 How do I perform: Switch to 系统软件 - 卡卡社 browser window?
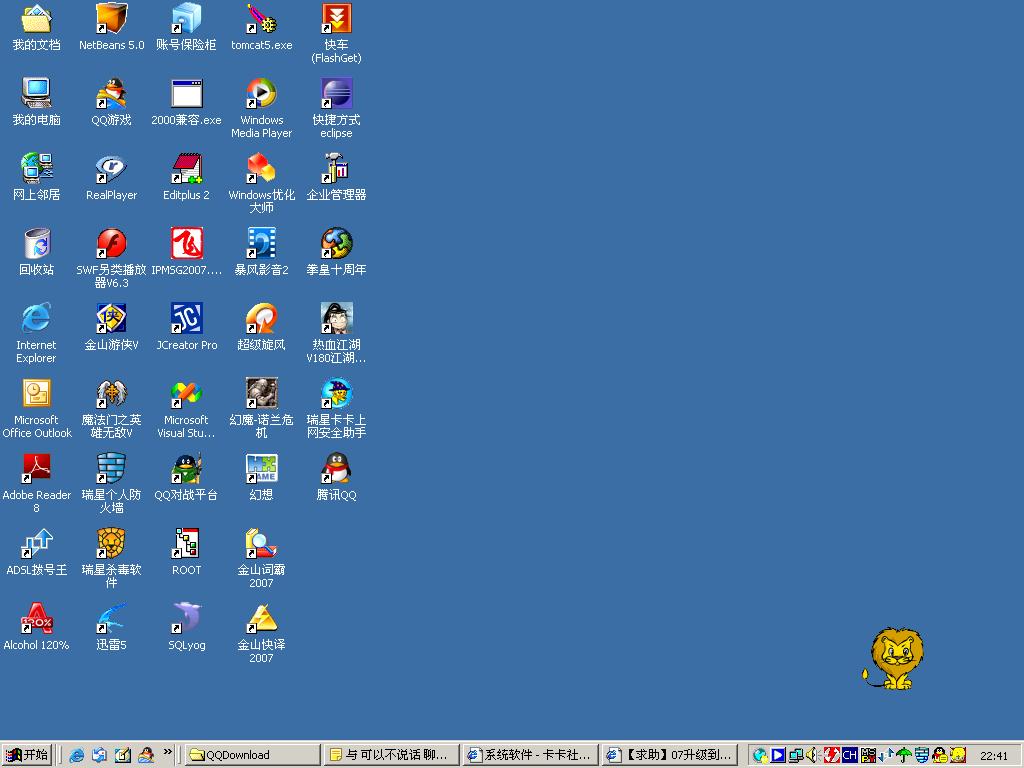click(x=530, y=755)
